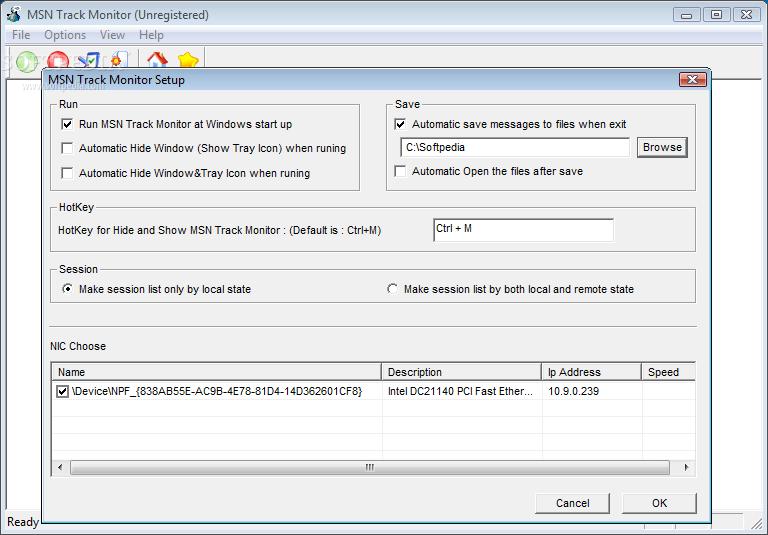This screenshot has height=535, width=768.
Task: Enable Automatic Hide Window&Tray Icon when runing
Action: click(x=67, y=173)
